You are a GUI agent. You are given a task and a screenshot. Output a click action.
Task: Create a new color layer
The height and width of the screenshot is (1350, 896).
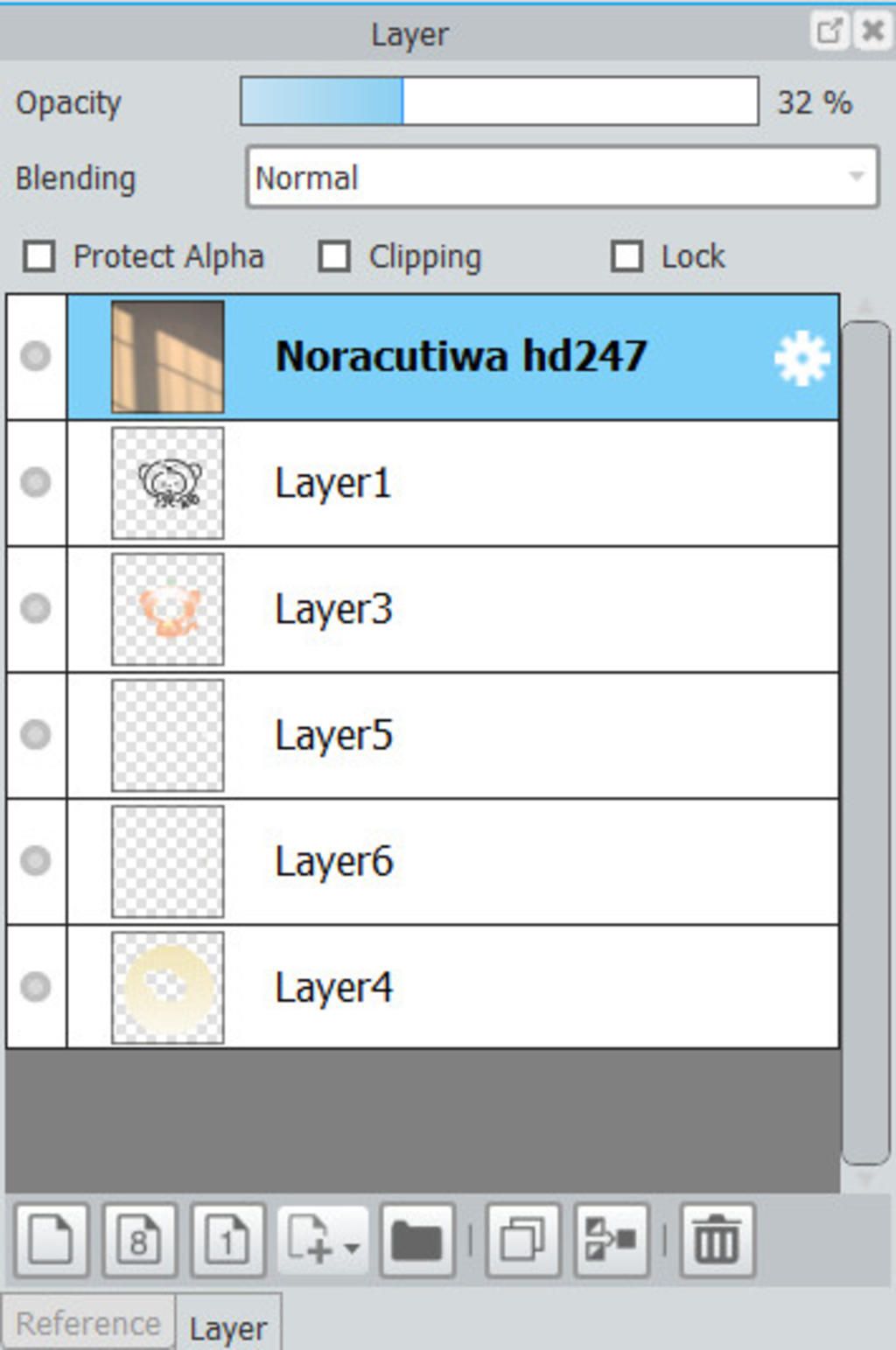click(51, 1240)
